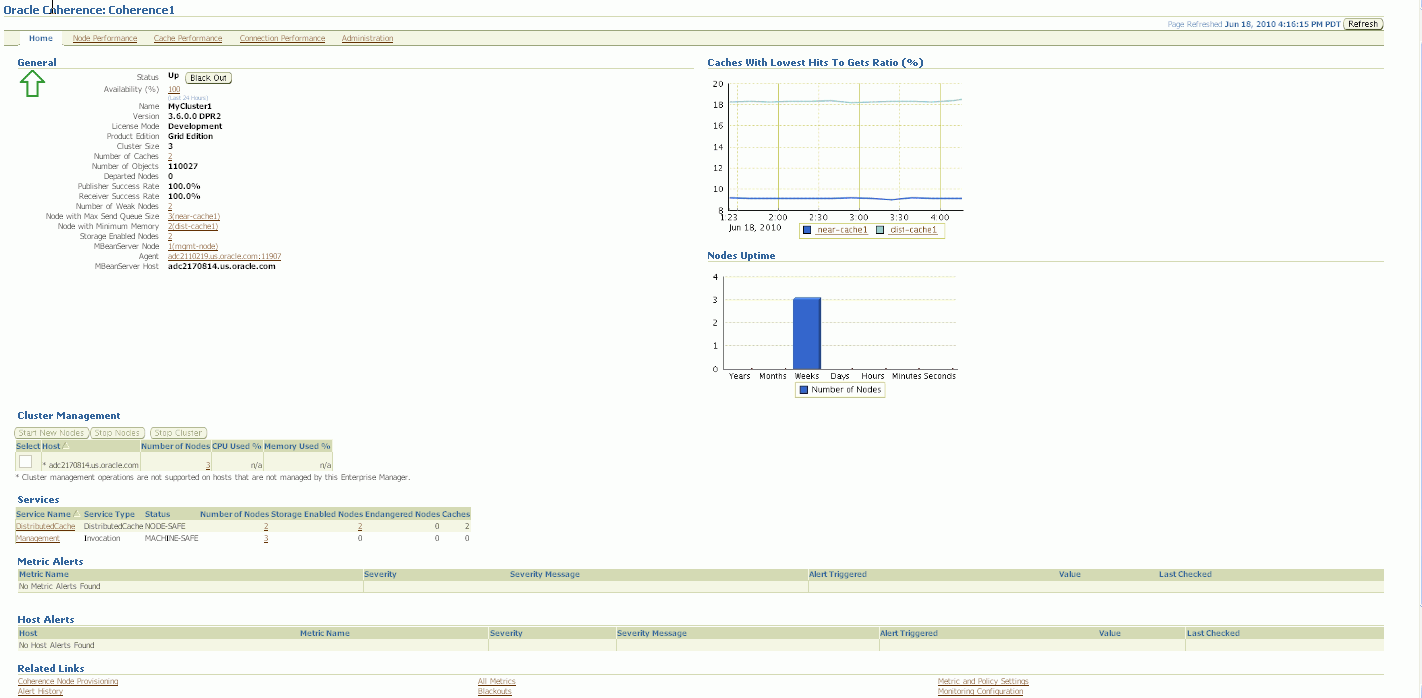Image resolution: width=1422 pixels, height=698 pixels.
Task: Open the DistributedCache service link
Action: 45,526
